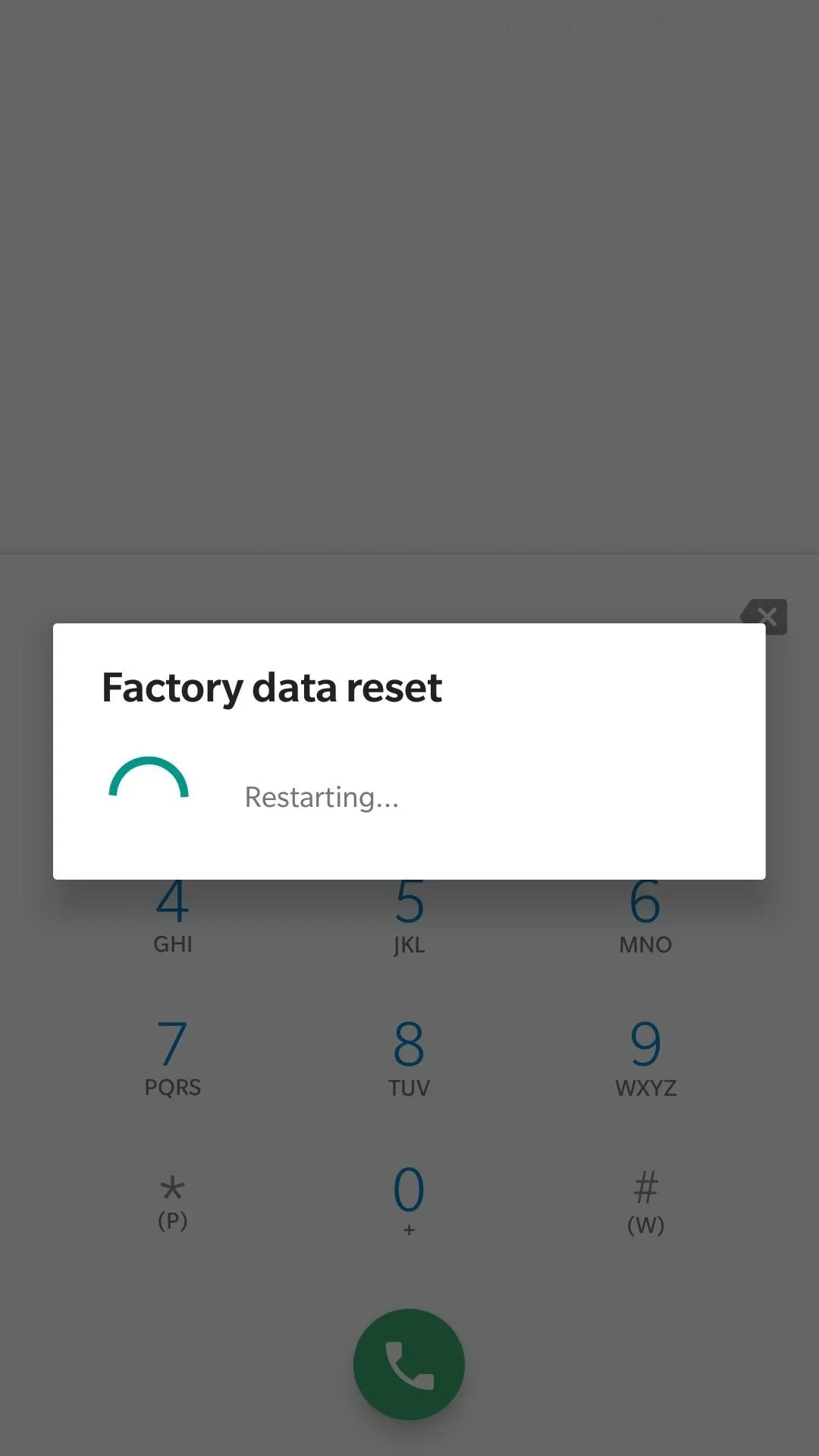The height and width of the screenshot is (1456, 819).
Task: Tap the plus sign beneath zero
Action: coord(409,1230)
